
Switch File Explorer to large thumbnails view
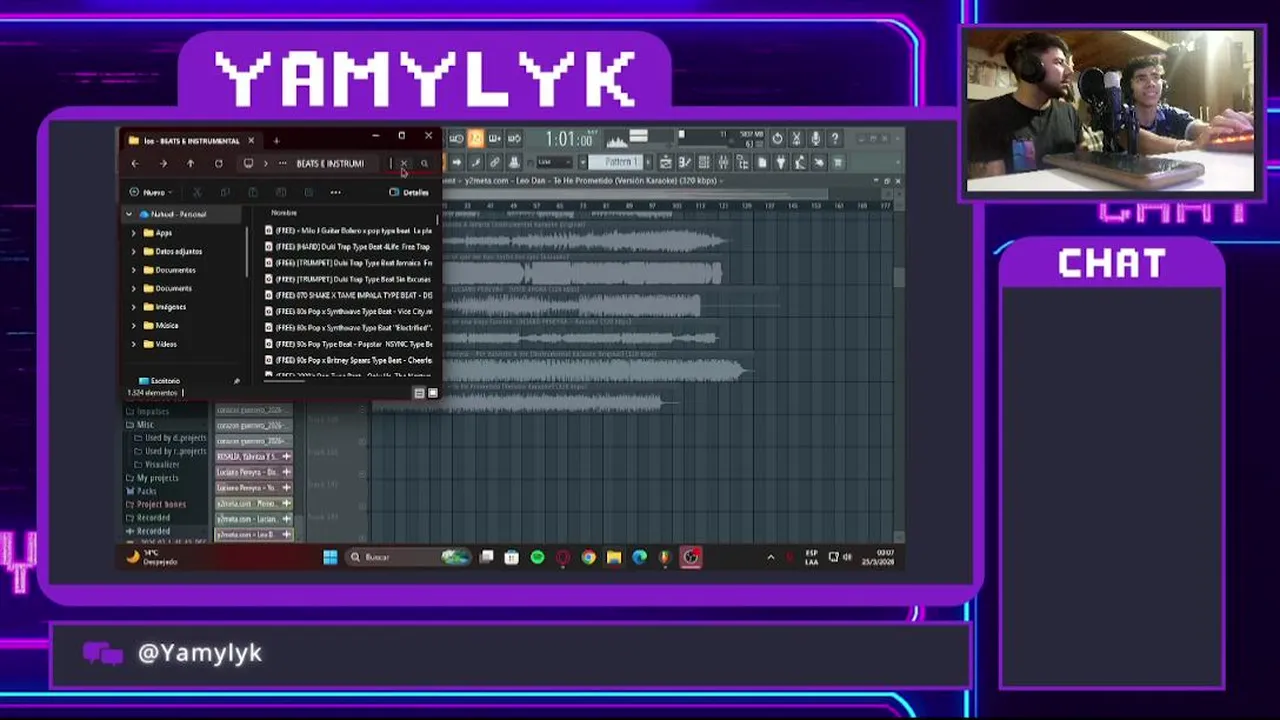pyautogui.click(x=432, y=393)
